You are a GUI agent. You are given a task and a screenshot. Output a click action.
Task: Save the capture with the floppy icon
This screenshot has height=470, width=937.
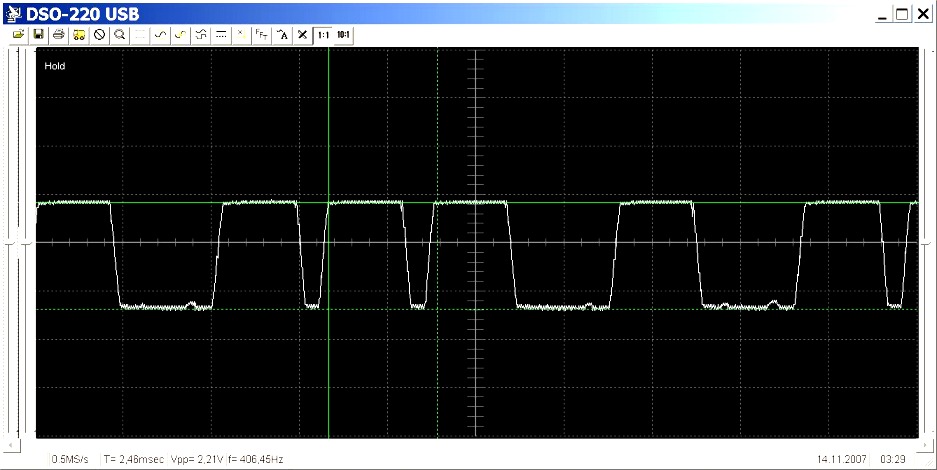pyautogui.click(x=38, y=35)
